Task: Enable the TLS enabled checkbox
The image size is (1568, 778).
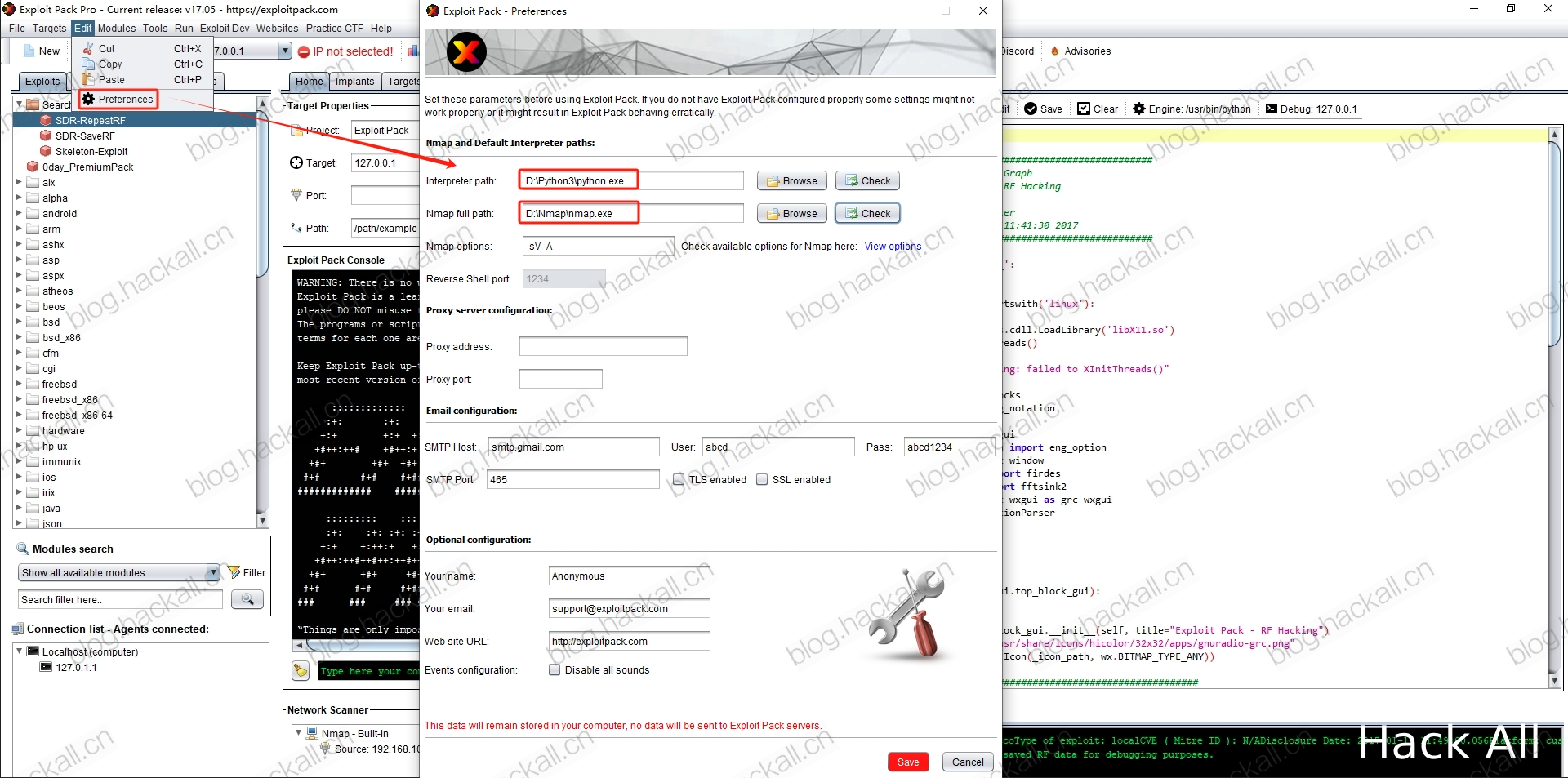Action: click(679, 479)
